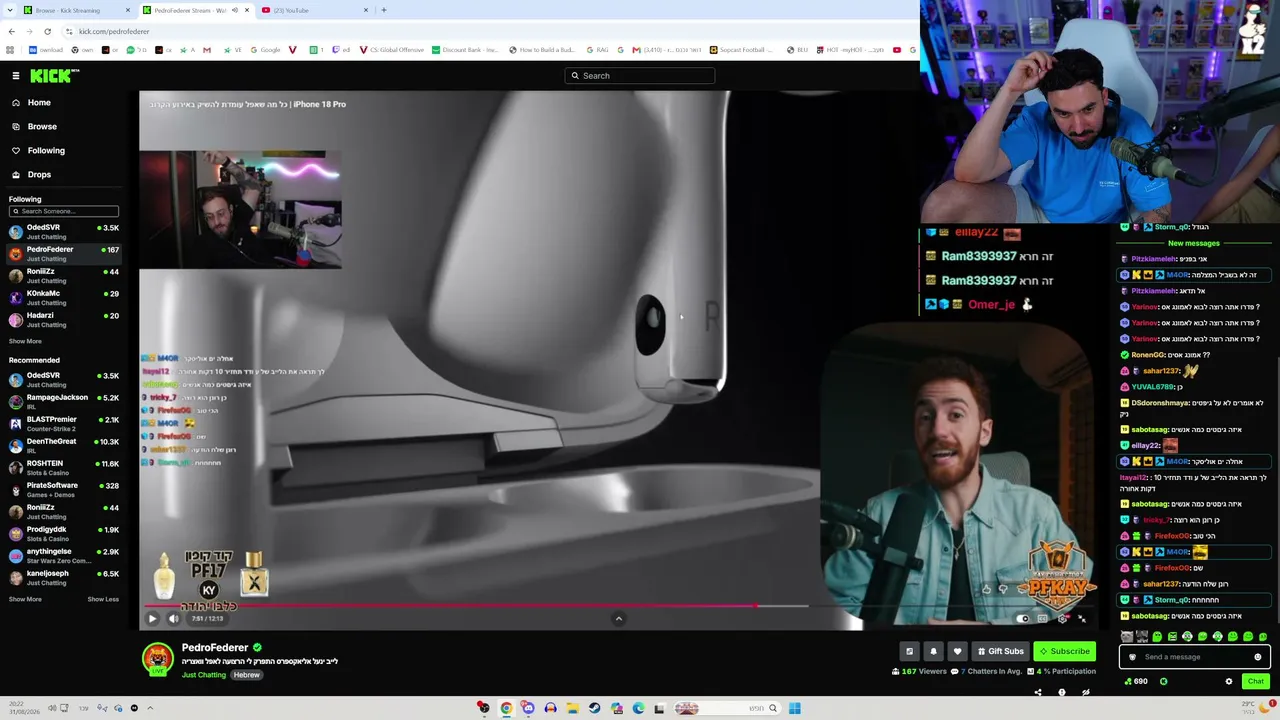
Task: Open the Just Chatting category link
Action: coord(204,675)
